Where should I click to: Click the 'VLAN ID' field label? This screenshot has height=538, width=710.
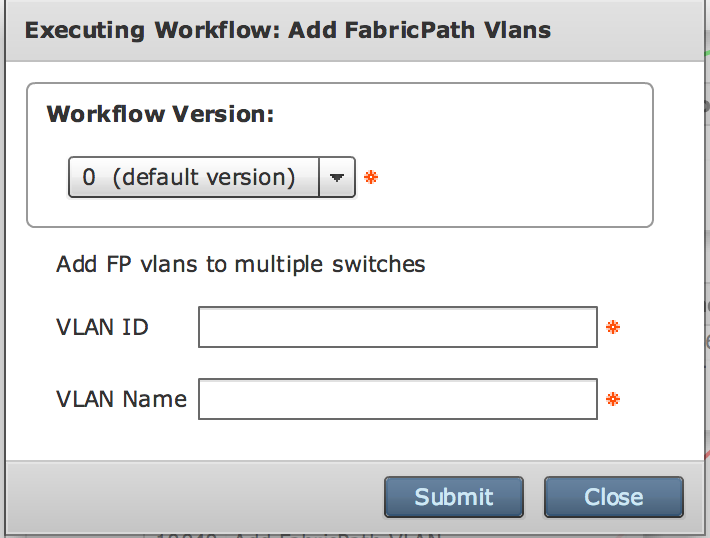(x=102, y=327)
